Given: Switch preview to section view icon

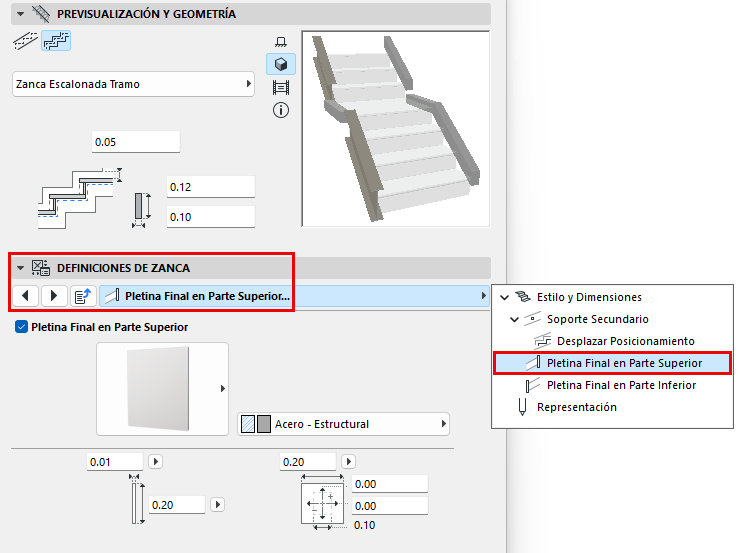Looking at the screenshot, I should point(281,88).
